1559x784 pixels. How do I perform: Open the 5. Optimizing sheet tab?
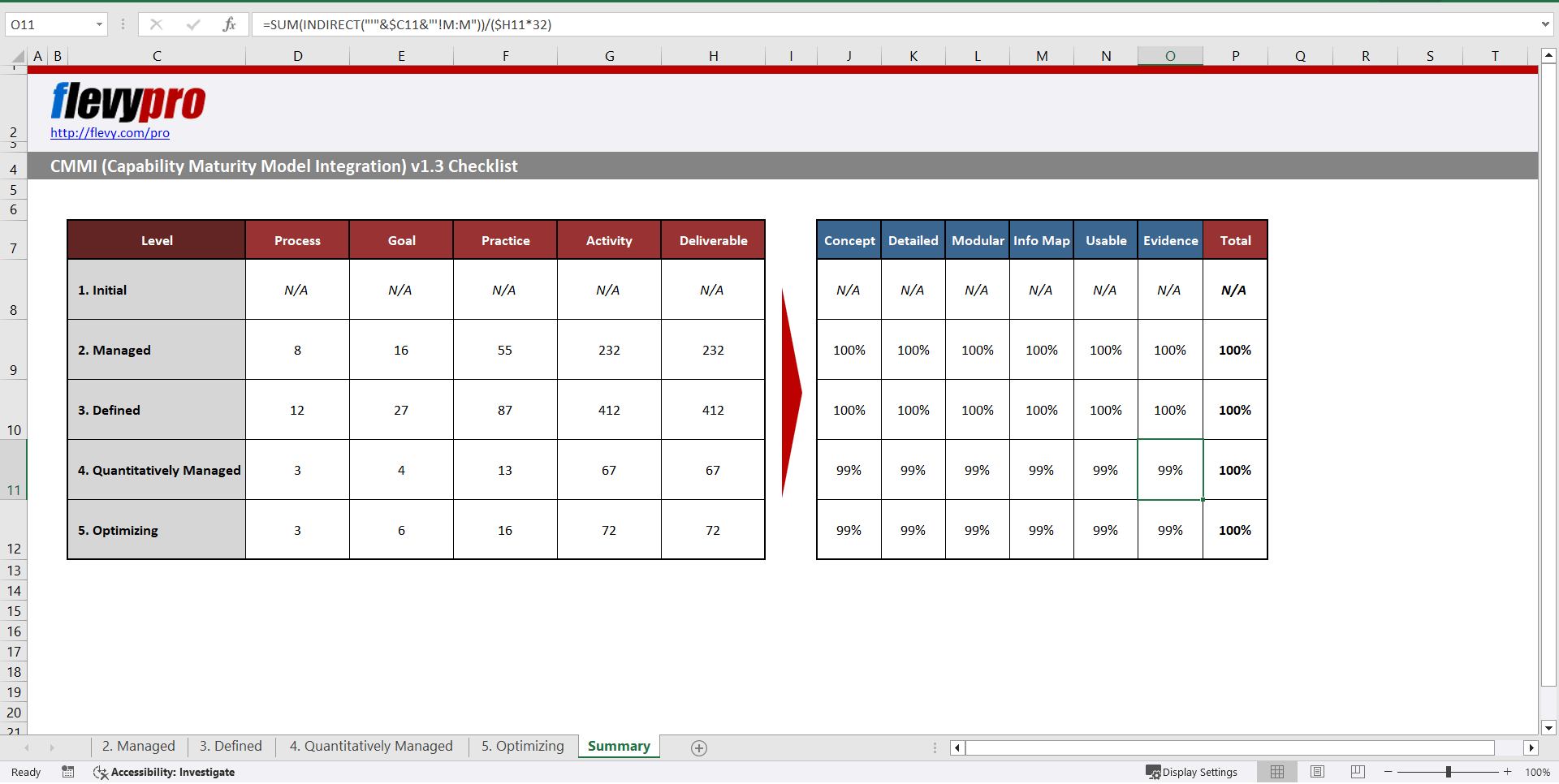pyautogui.click(x=522, y=746)
